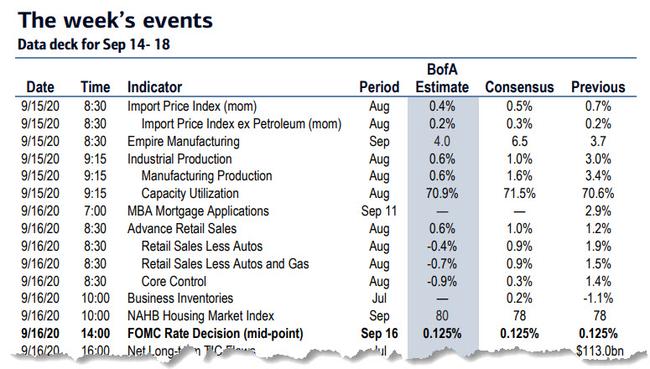Click The week's events title

pos(115,20)
